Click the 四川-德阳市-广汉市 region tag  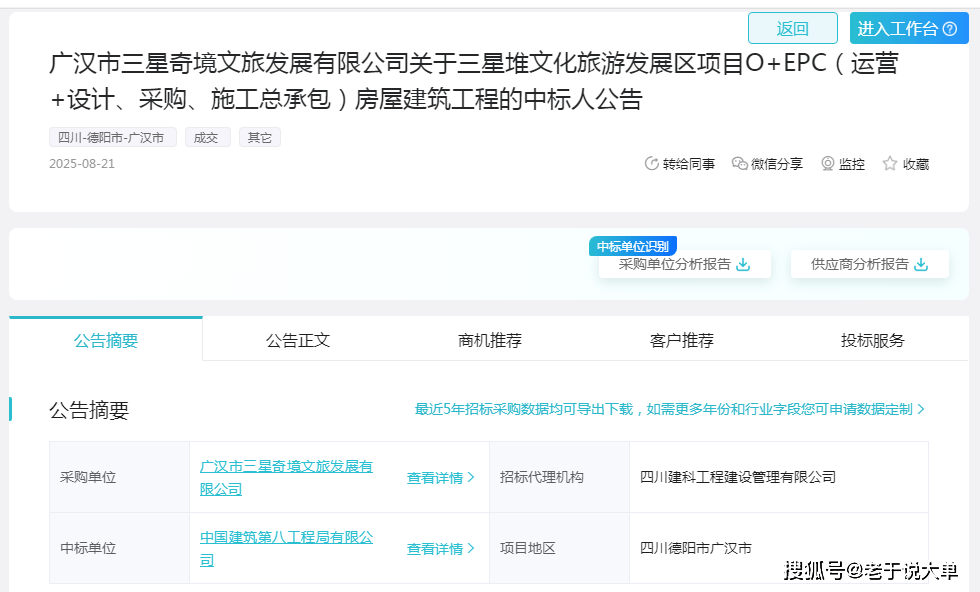pos(112,138)
